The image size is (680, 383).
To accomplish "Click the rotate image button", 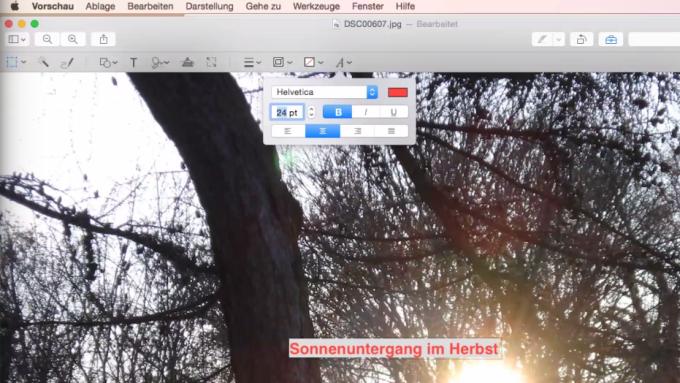I will coord(582,39).
